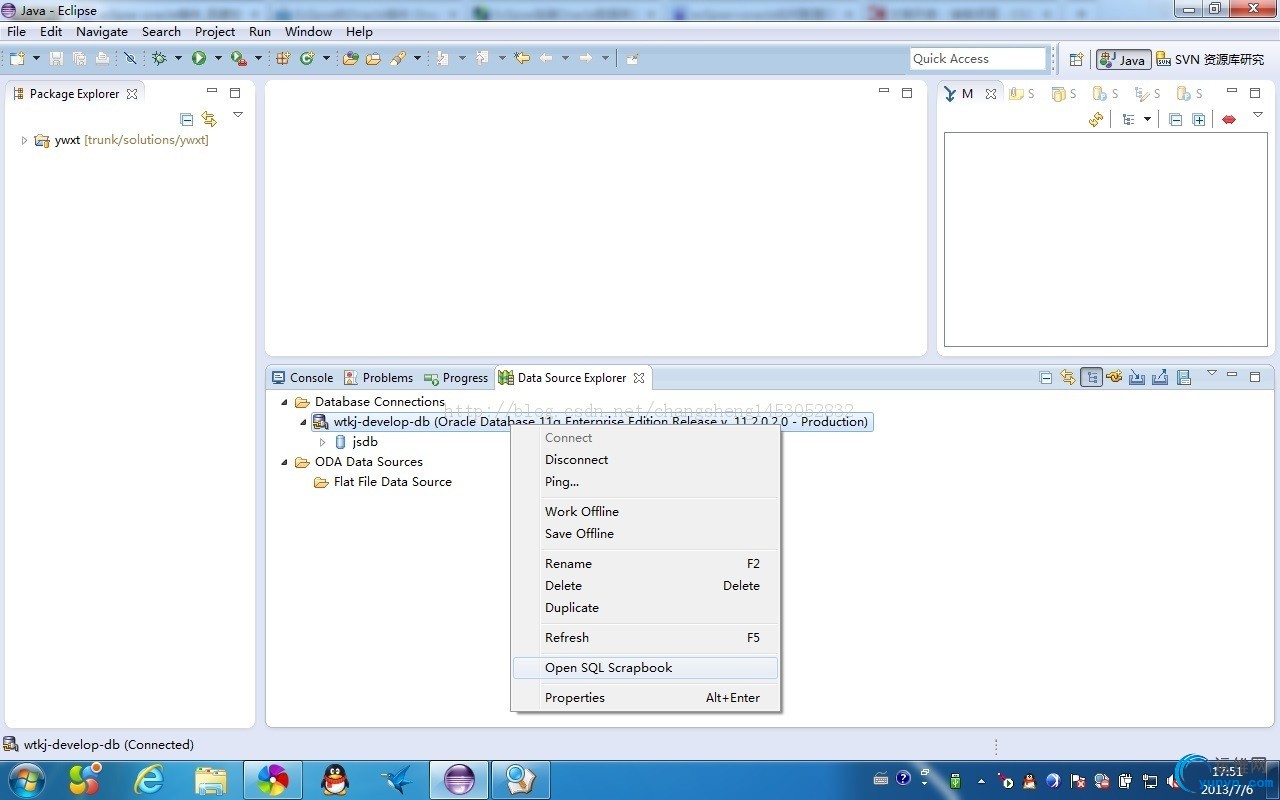Close the Package Explorer tab
1280x800 pixels.
point(132,94)
